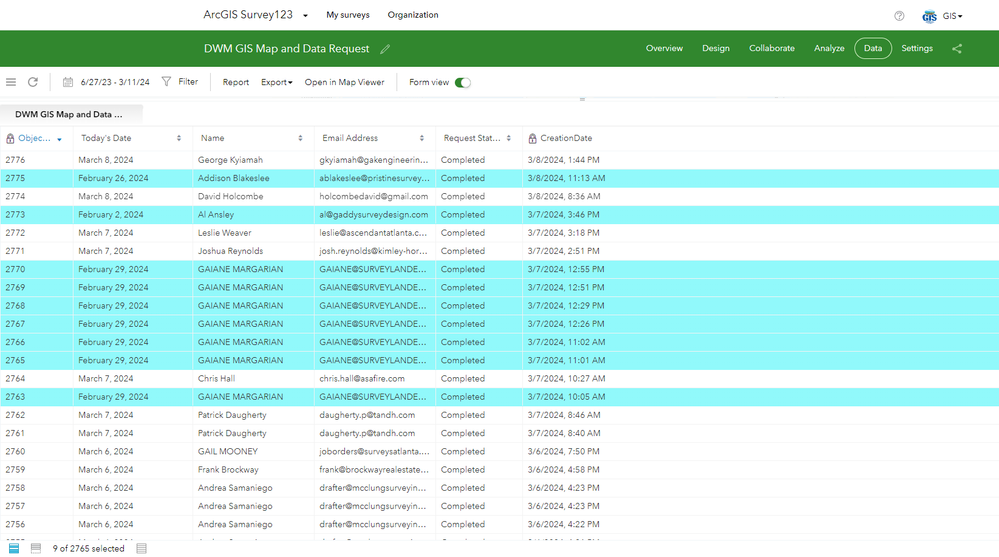999x557 pixels.
Task: Open the Settings tab
Action: tap(916, 48)
